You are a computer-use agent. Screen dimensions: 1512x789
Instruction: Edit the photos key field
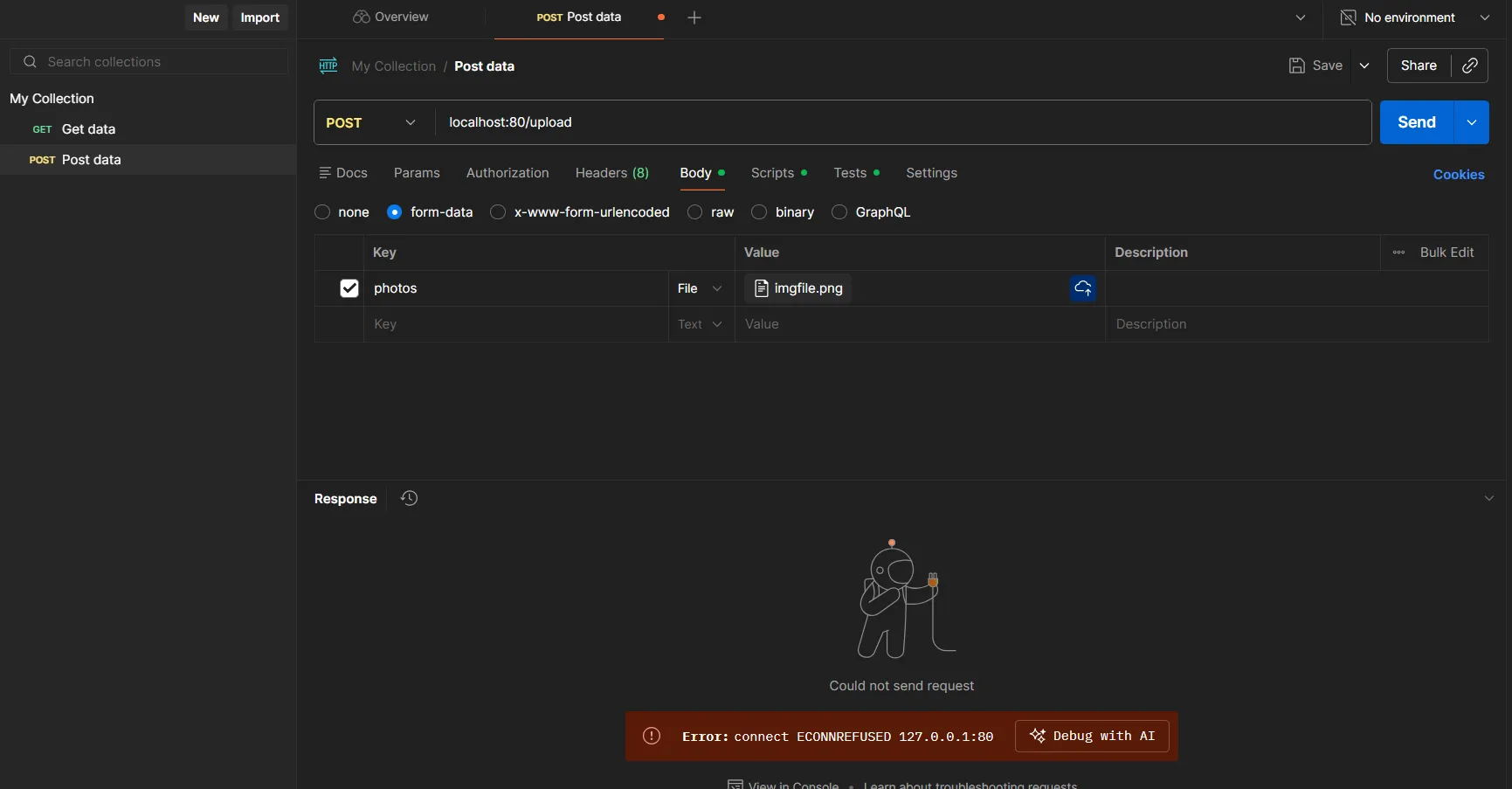[x=516, y=288]
